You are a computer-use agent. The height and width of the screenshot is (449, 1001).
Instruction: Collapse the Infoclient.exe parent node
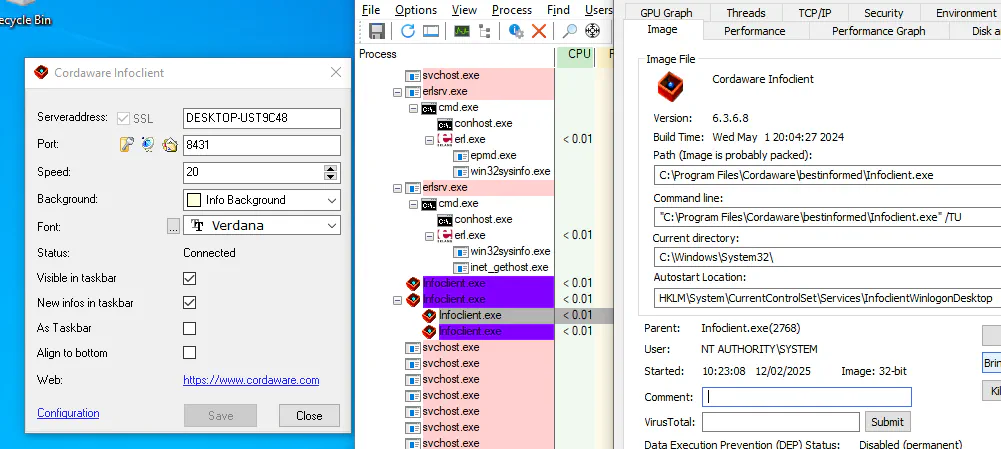[x=397, y=299]
